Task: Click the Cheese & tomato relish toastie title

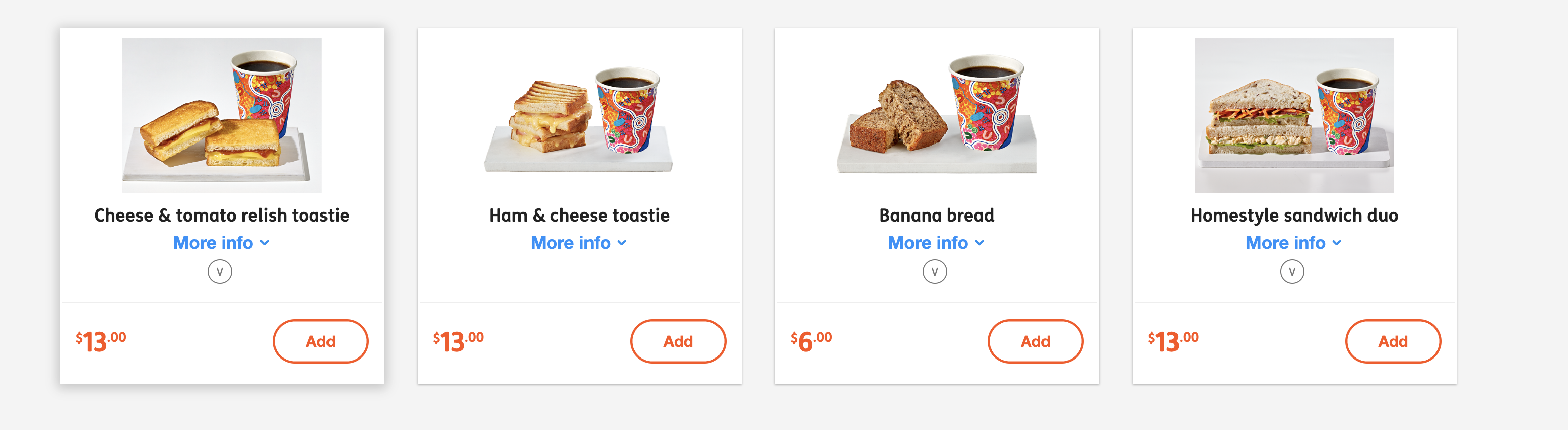Action: (222, 216)
